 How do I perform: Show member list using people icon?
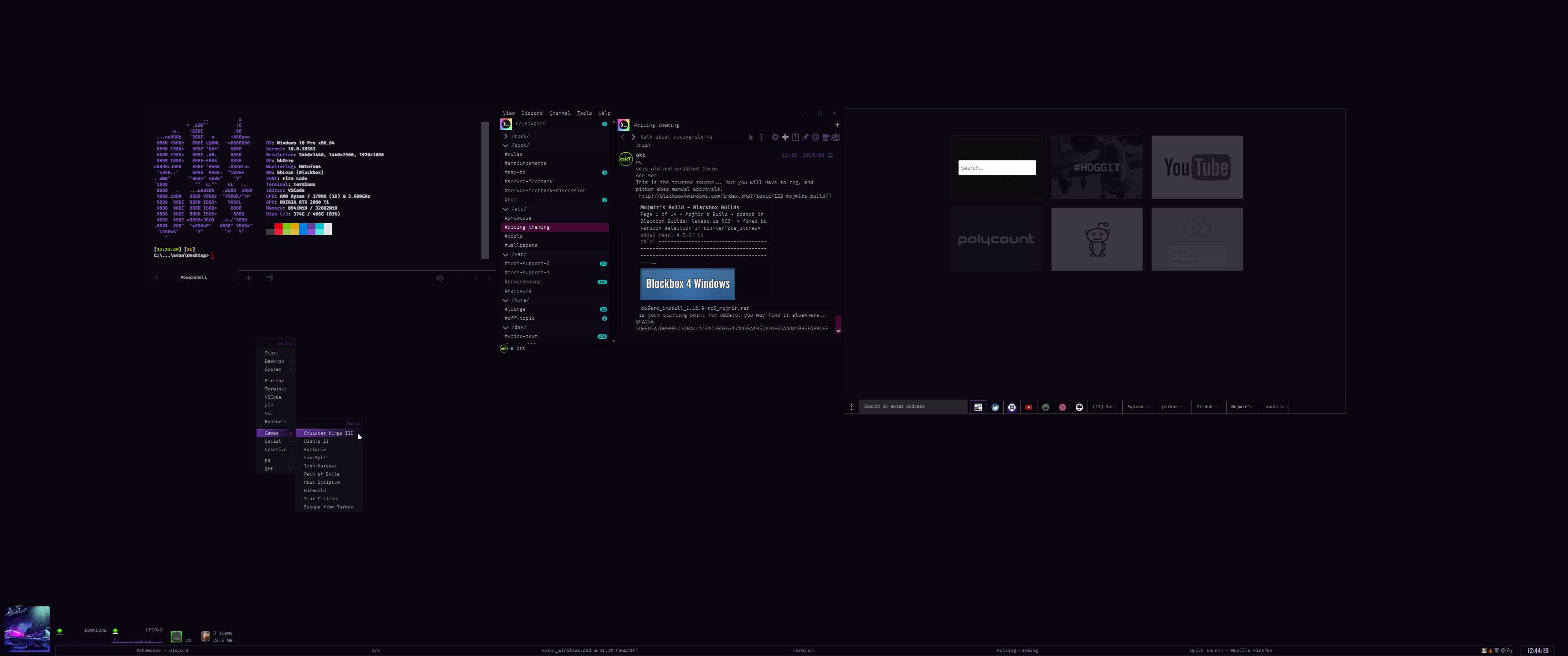click(836, 137)
